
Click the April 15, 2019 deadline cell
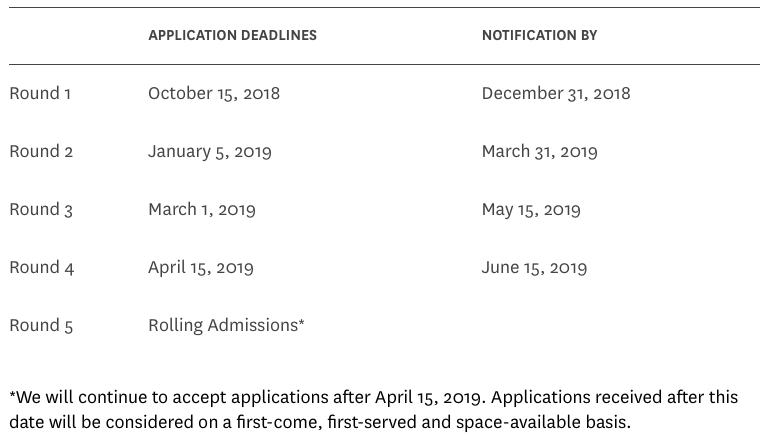point(201,267)
